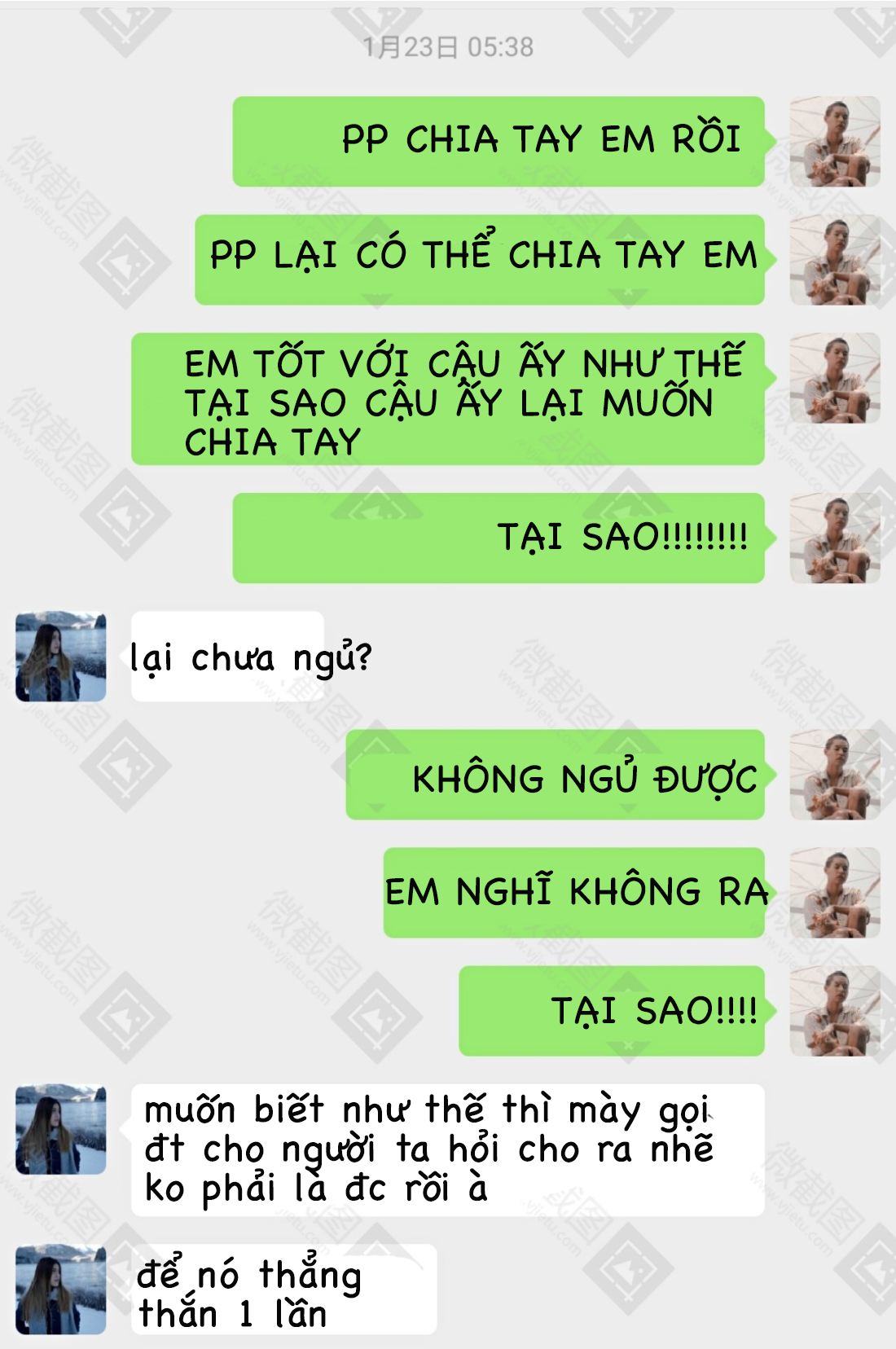Click the avatar next to "EM NGHĨ KHÔNG RA"
Viewport: 896px width, 1349px height.
[x=835, y=893]
